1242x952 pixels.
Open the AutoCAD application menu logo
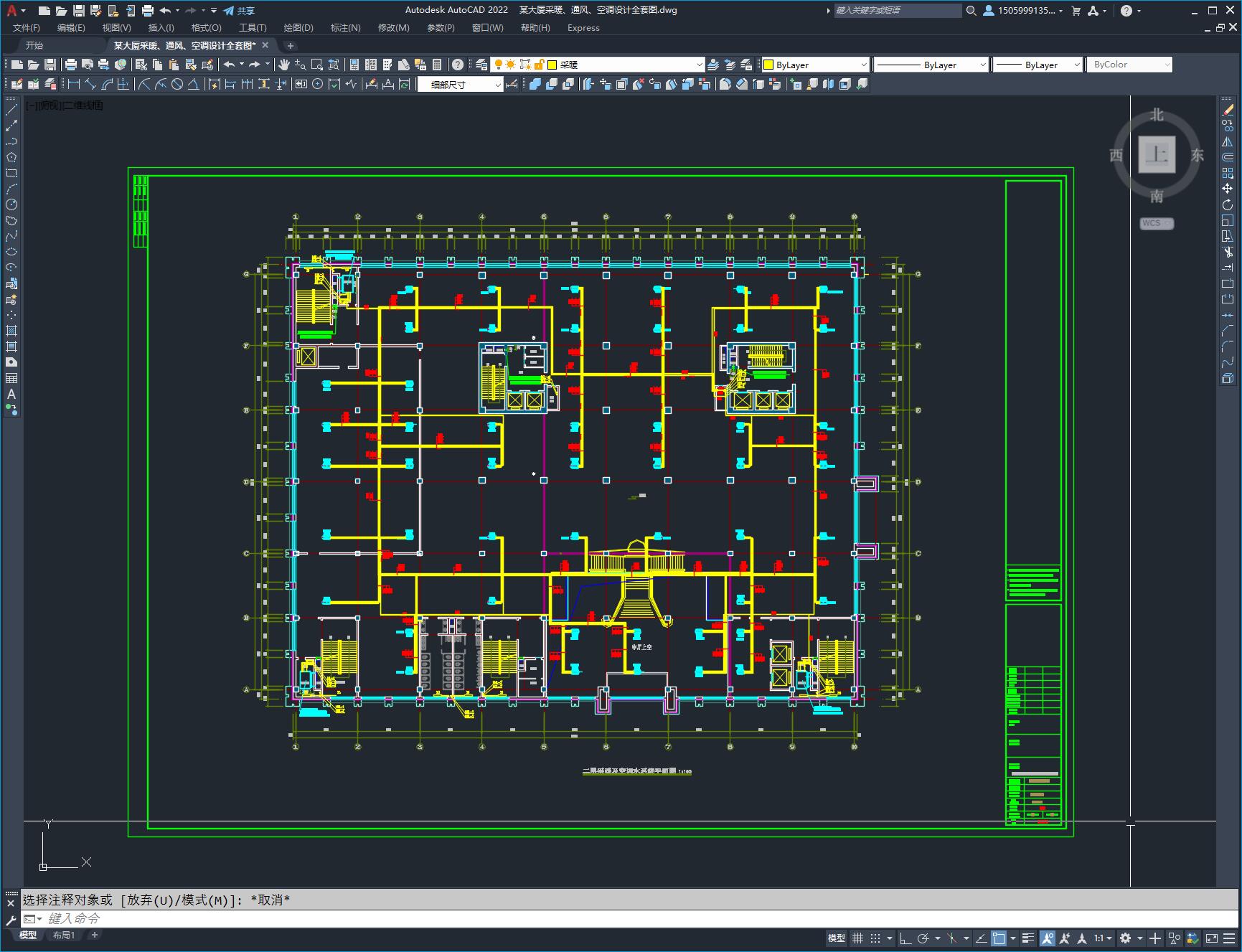[11, 10]
